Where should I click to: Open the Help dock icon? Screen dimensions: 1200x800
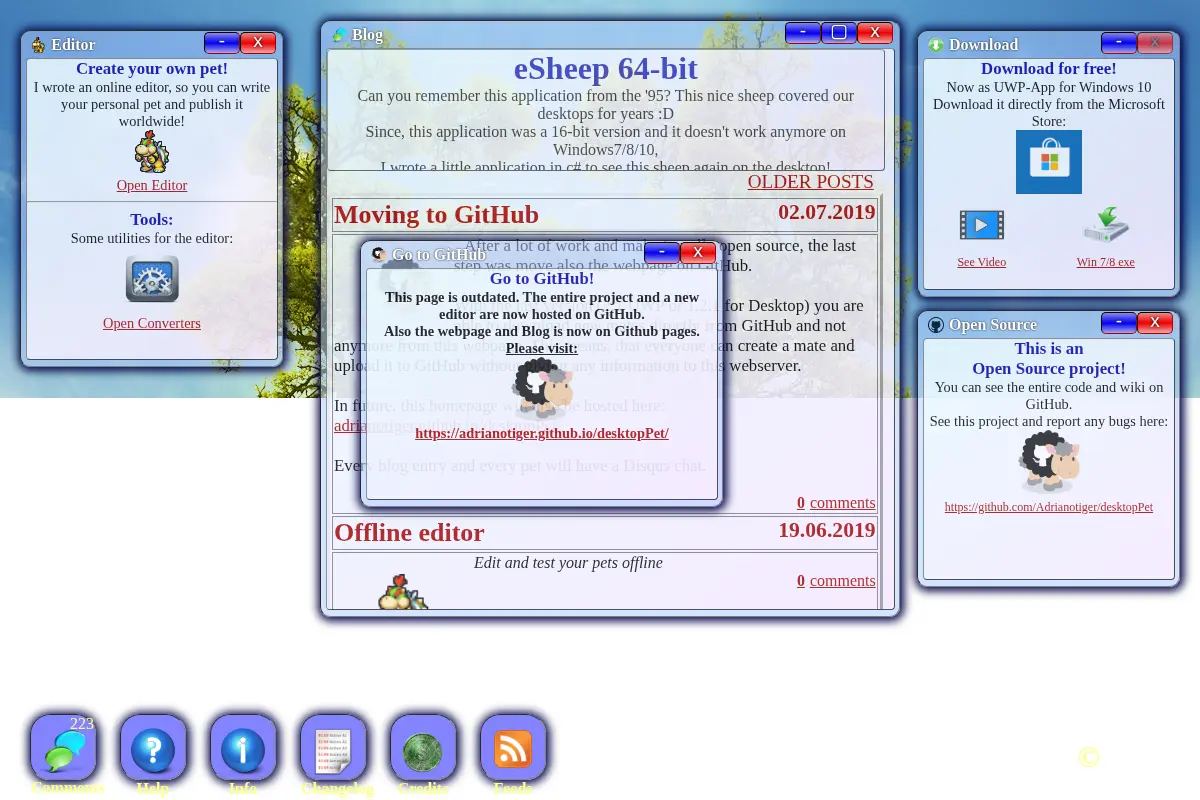(x=153, y=748)
